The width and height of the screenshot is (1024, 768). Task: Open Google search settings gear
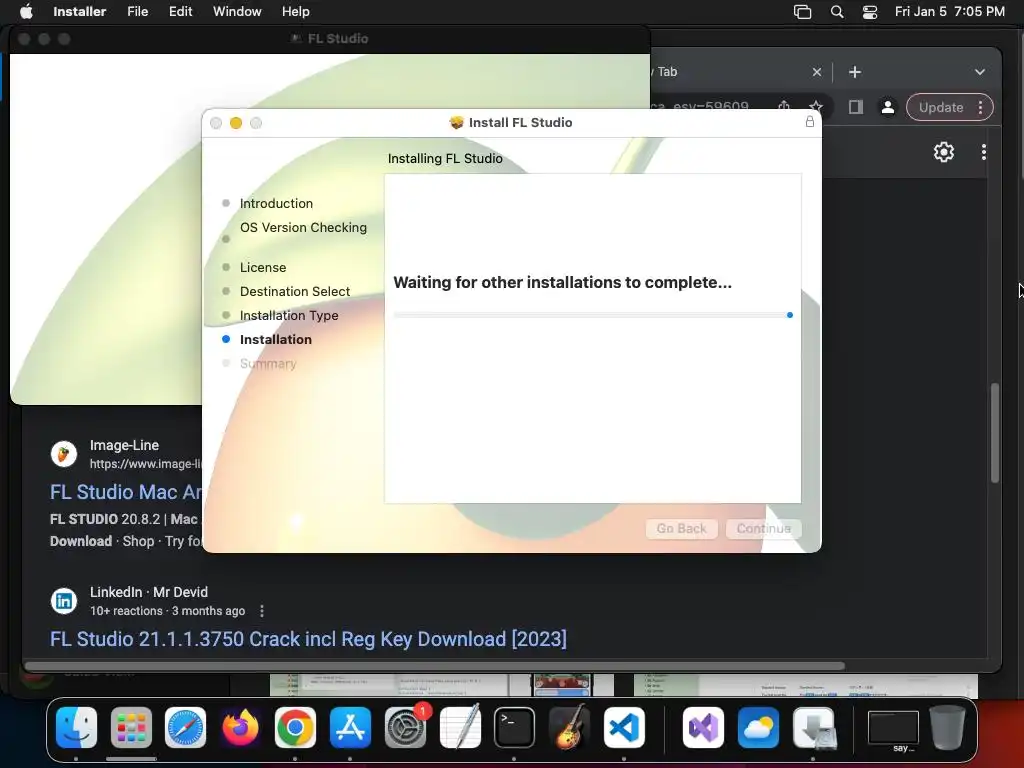[x=944, y=152]
